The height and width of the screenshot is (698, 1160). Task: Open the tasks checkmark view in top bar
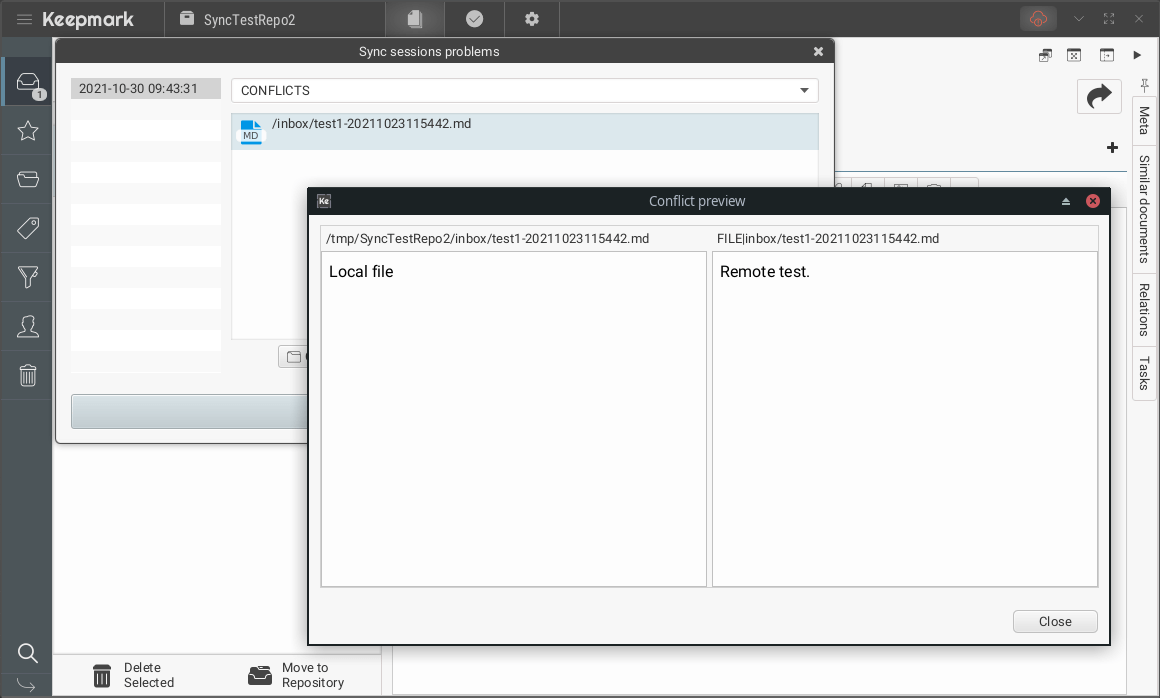475,19
